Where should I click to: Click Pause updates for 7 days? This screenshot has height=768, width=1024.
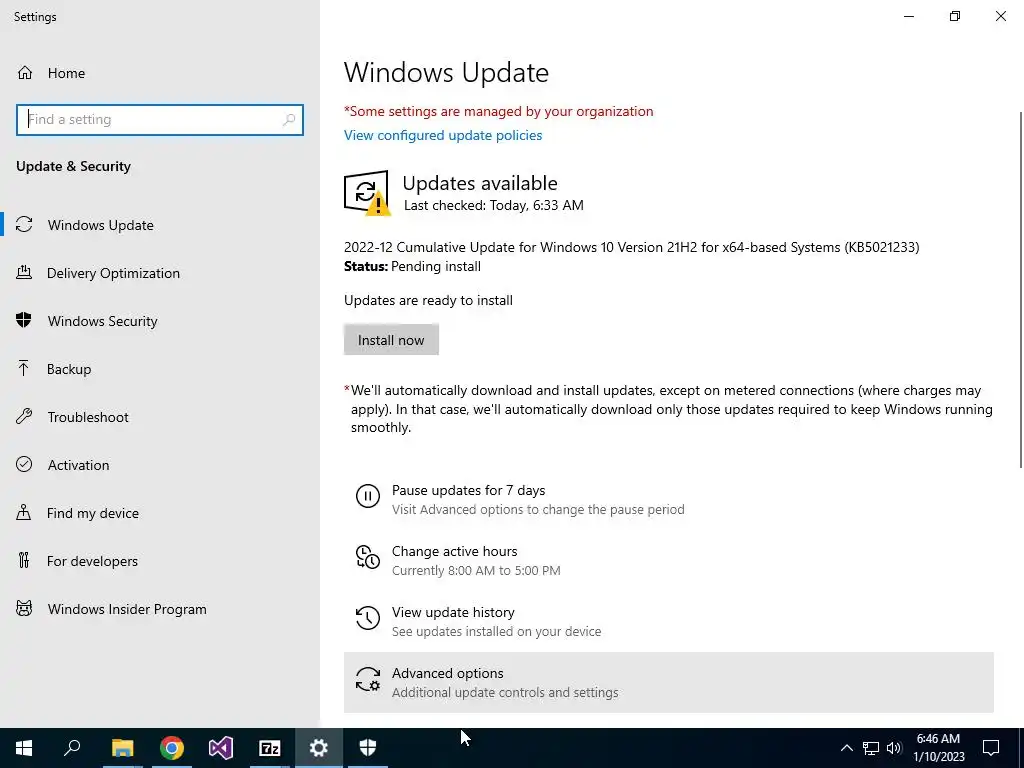(669, 500)
